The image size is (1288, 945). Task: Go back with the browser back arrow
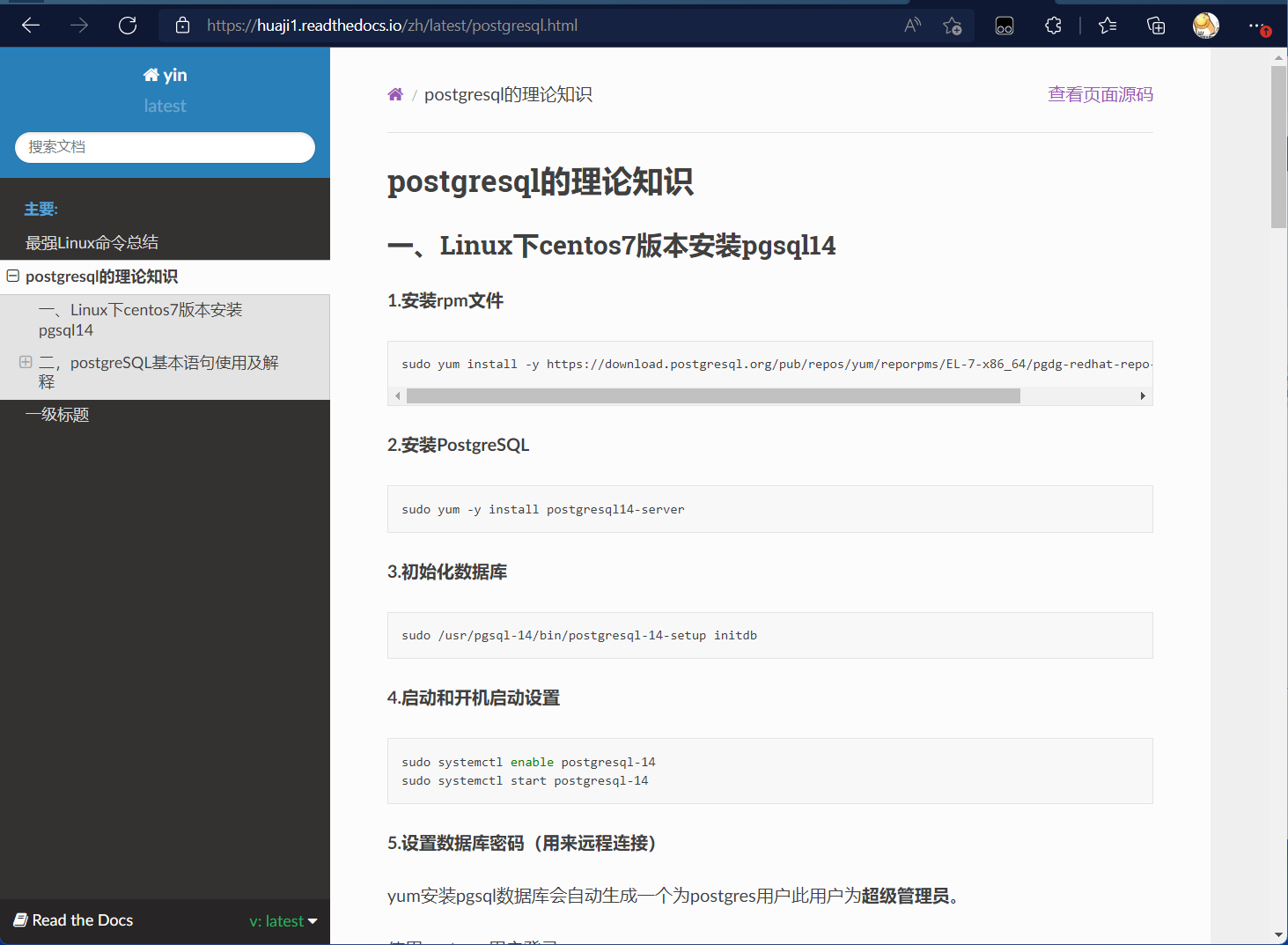click(x=31, y=26)
